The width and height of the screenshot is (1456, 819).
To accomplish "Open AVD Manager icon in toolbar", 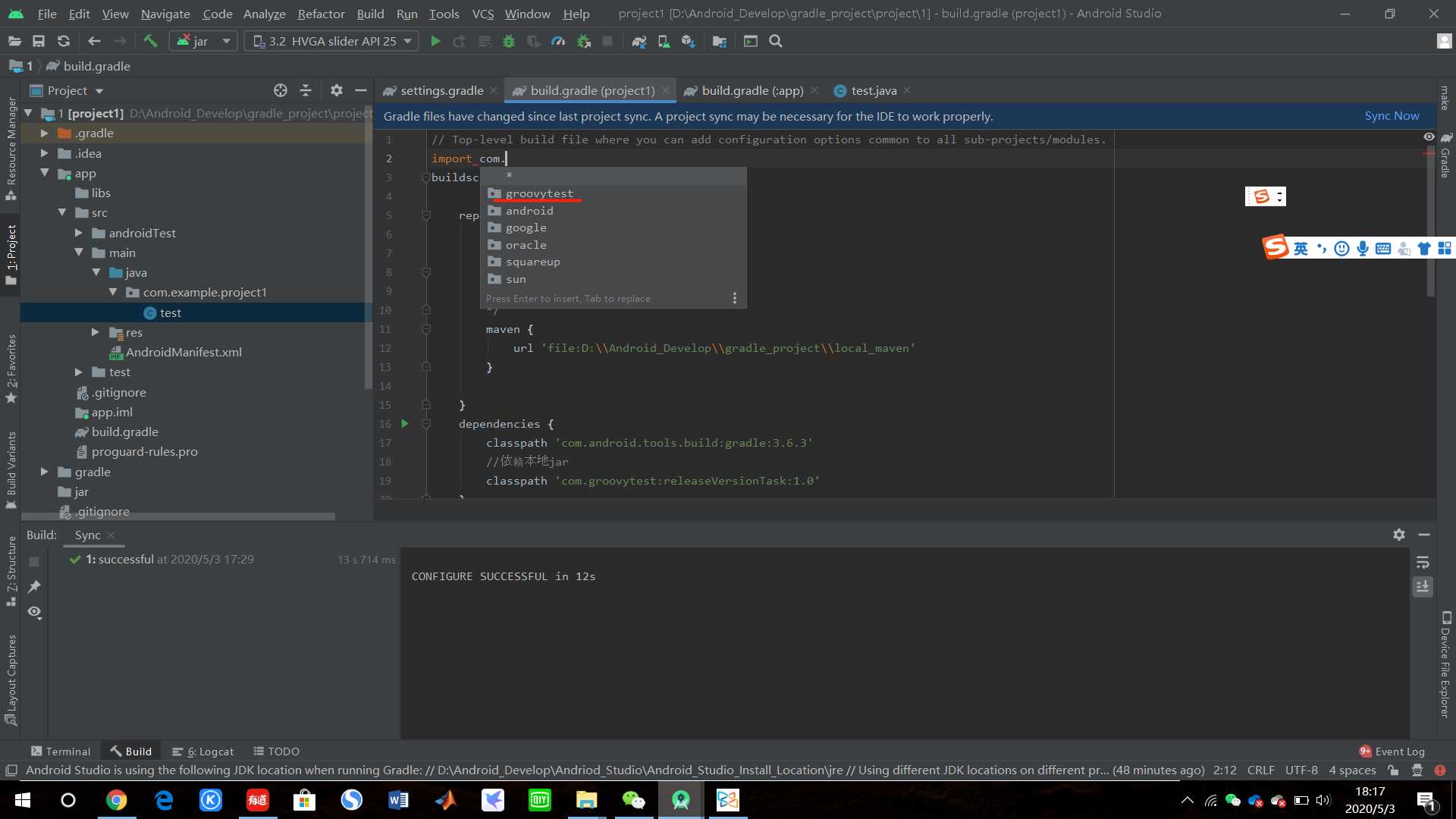I will coord(664,41).
